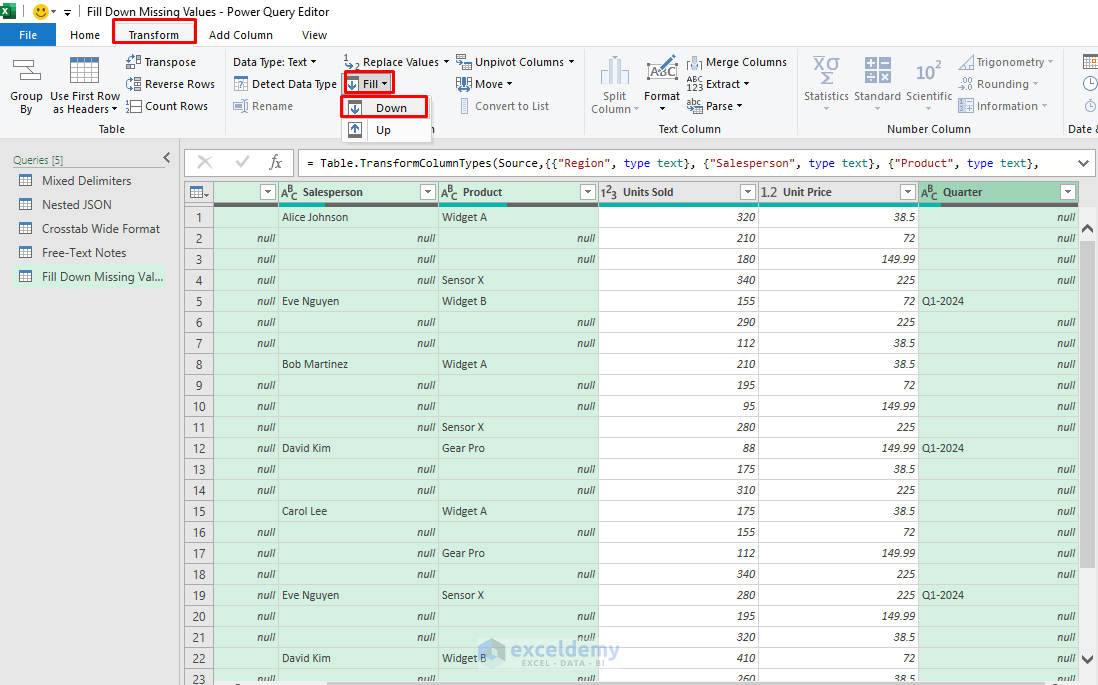
Task: Open the File tab
Action: [28, 34]
